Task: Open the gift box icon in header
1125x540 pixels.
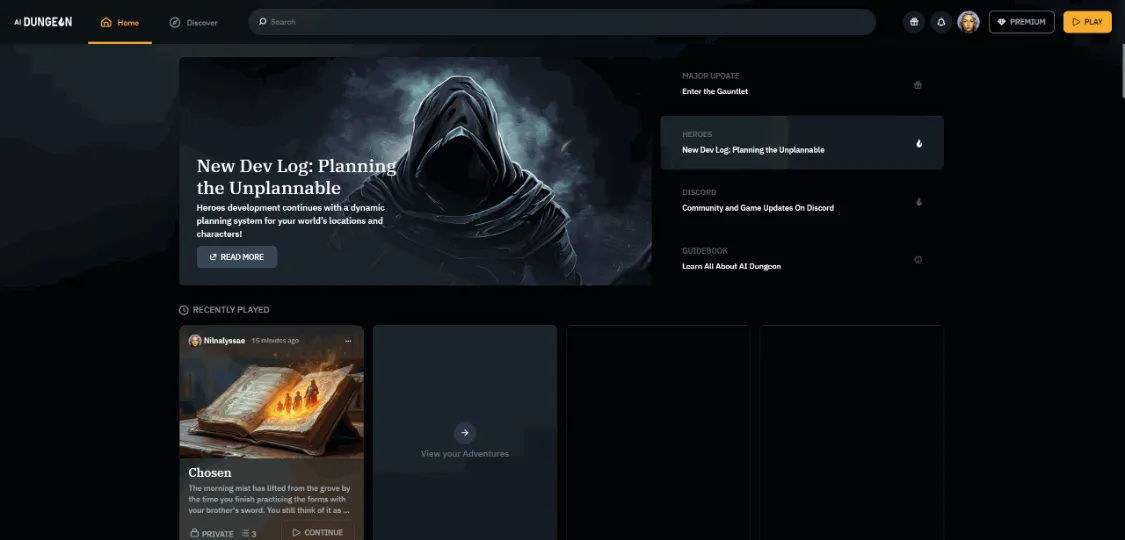Action: 913,22
